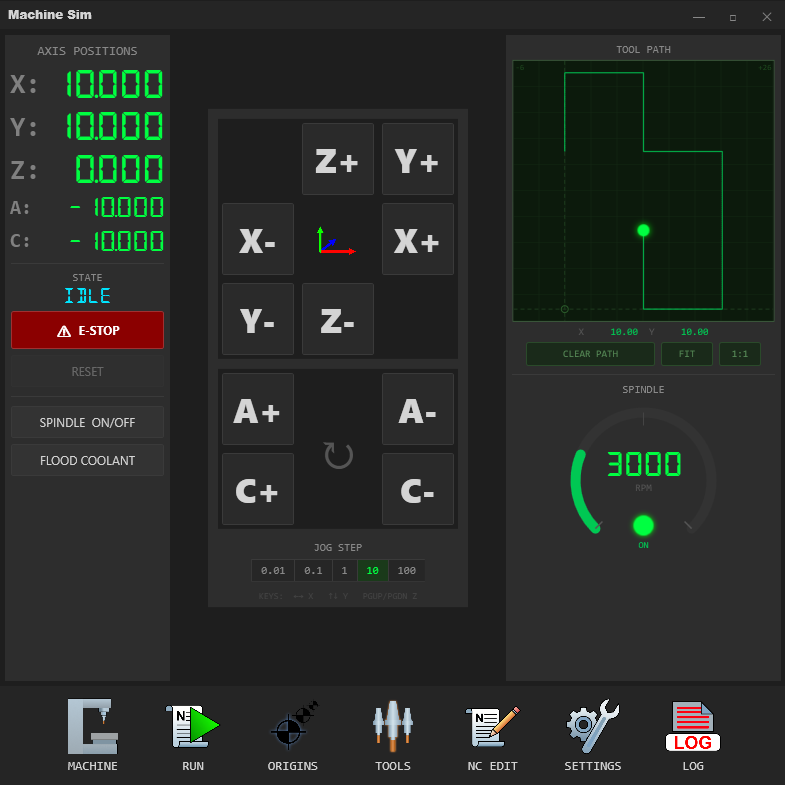Open the Origins icon
Screen dimensions: 785x785
pyautogui.click(x=293, y=726)
